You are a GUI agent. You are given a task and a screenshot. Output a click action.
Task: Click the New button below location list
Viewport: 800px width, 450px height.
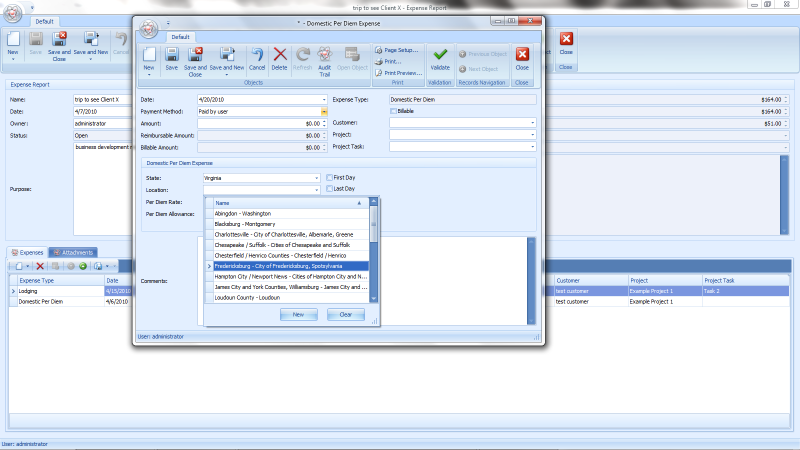coord(298,314)
